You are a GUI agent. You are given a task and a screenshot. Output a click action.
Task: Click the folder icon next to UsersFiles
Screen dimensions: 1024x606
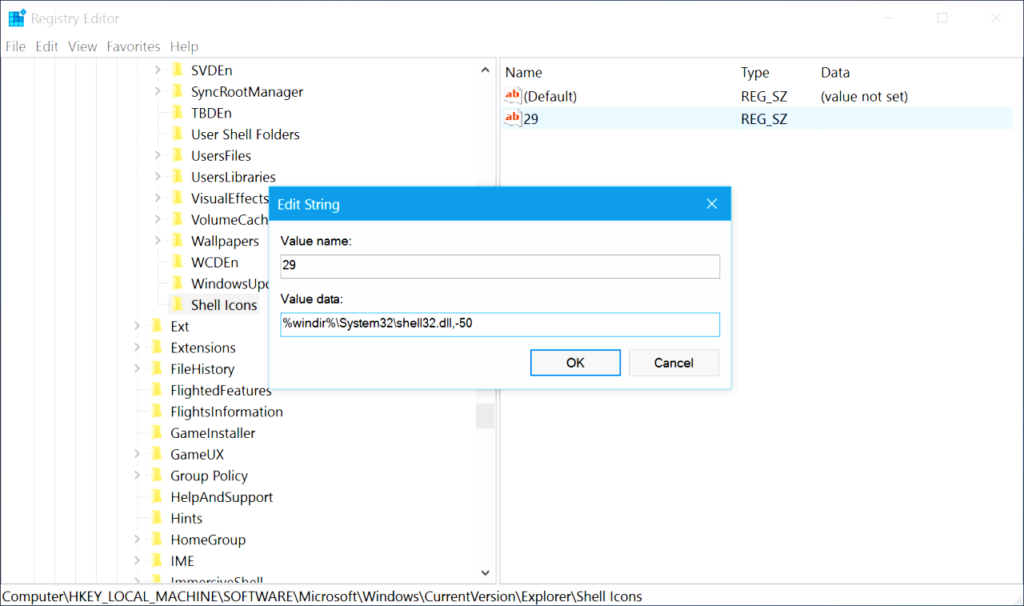coord(177,155)
